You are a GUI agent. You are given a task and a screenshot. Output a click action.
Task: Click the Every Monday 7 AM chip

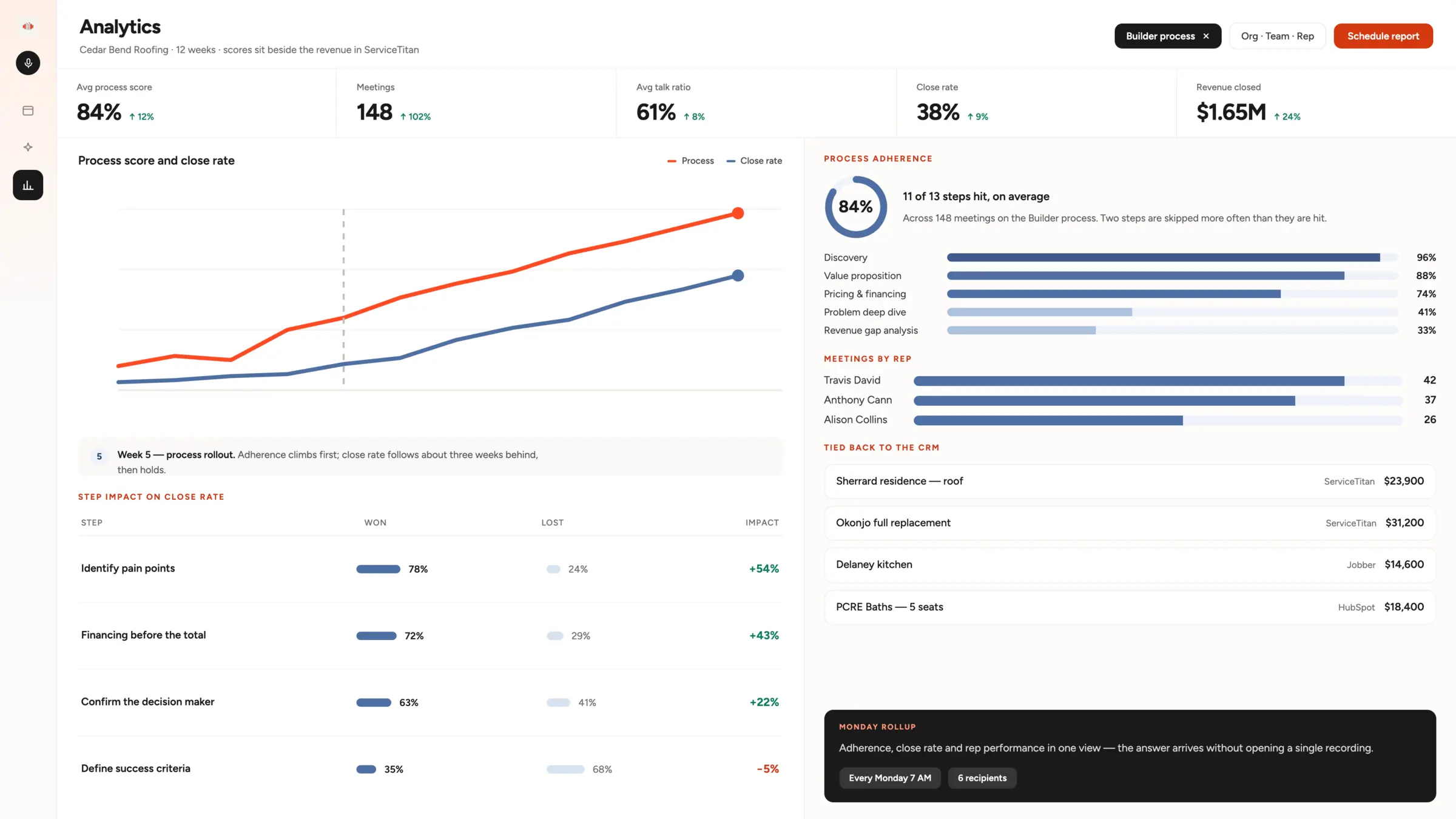889,778
